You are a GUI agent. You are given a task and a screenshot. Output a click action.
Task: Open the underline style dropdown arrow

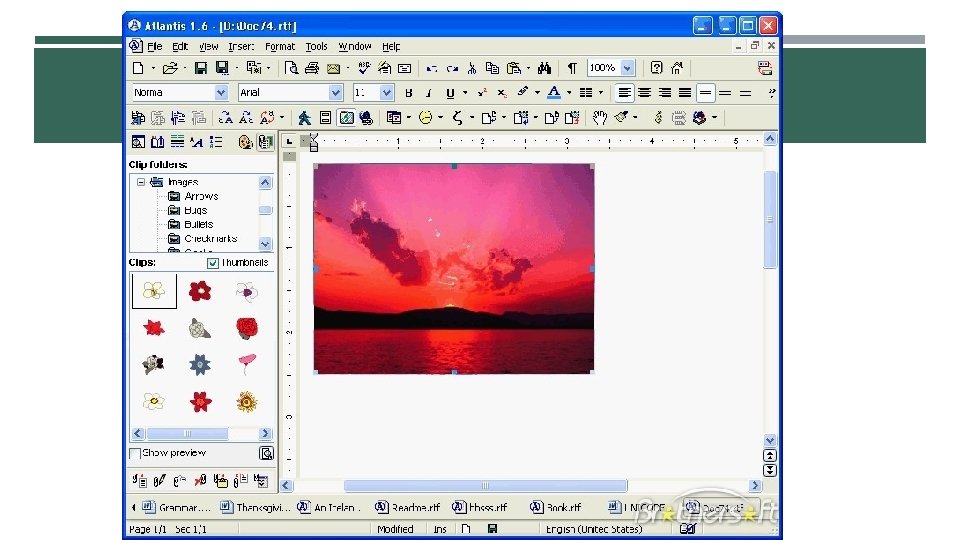click(x=465, y=93)
